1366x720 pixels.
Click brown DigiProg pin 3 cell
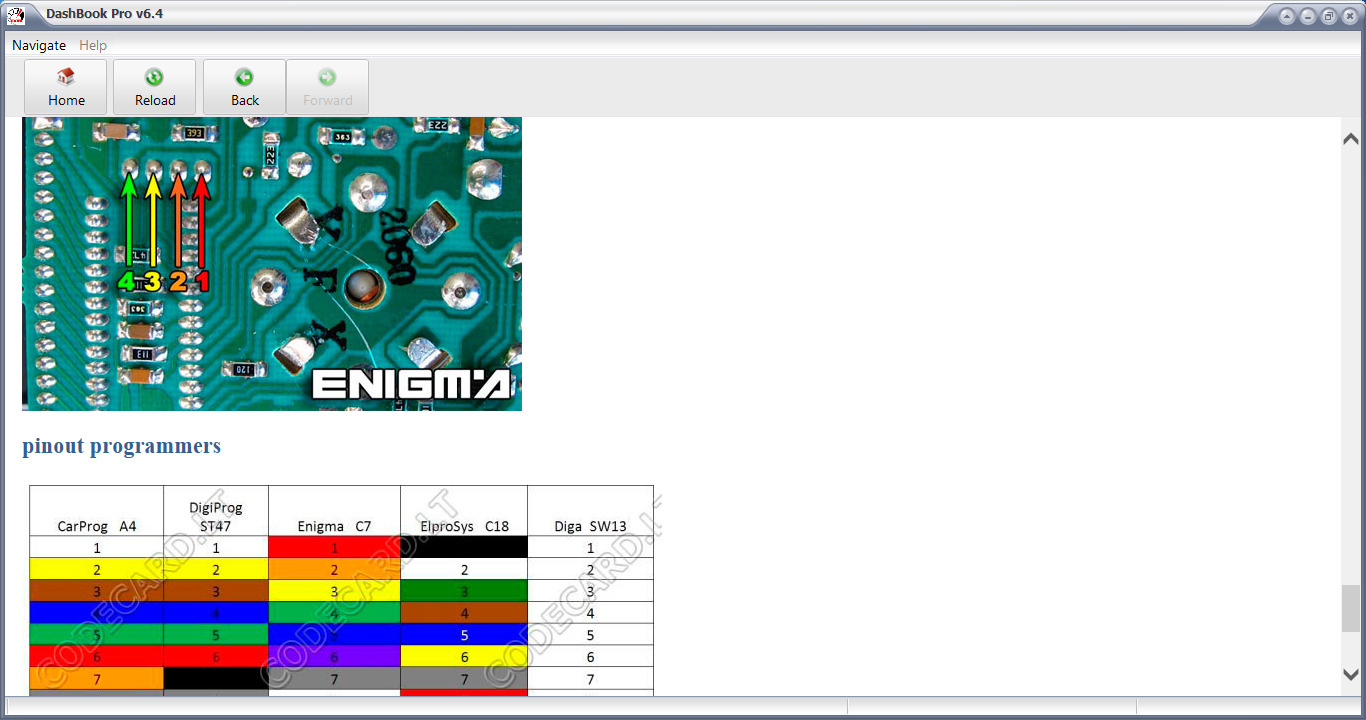(216, 591)
